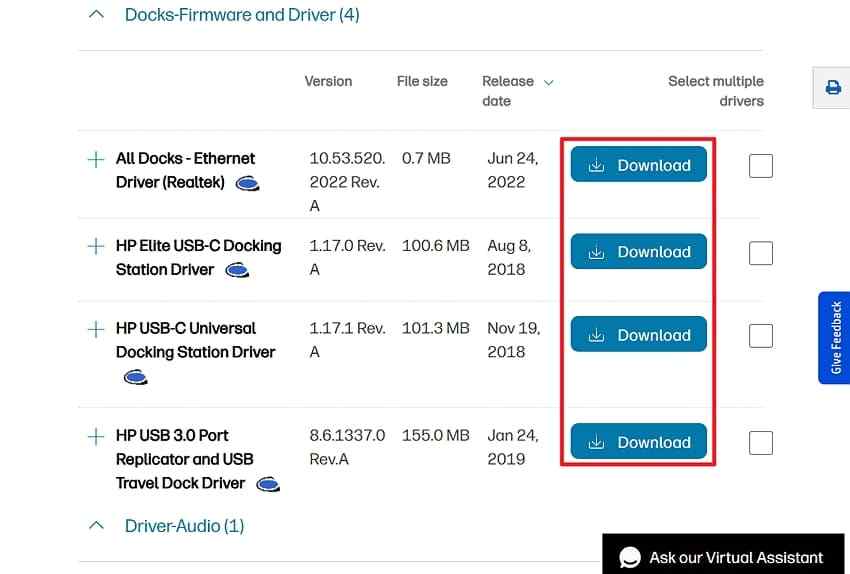
Task: Click the Nov 19, 2018 release date
Action: click(513, 340)
